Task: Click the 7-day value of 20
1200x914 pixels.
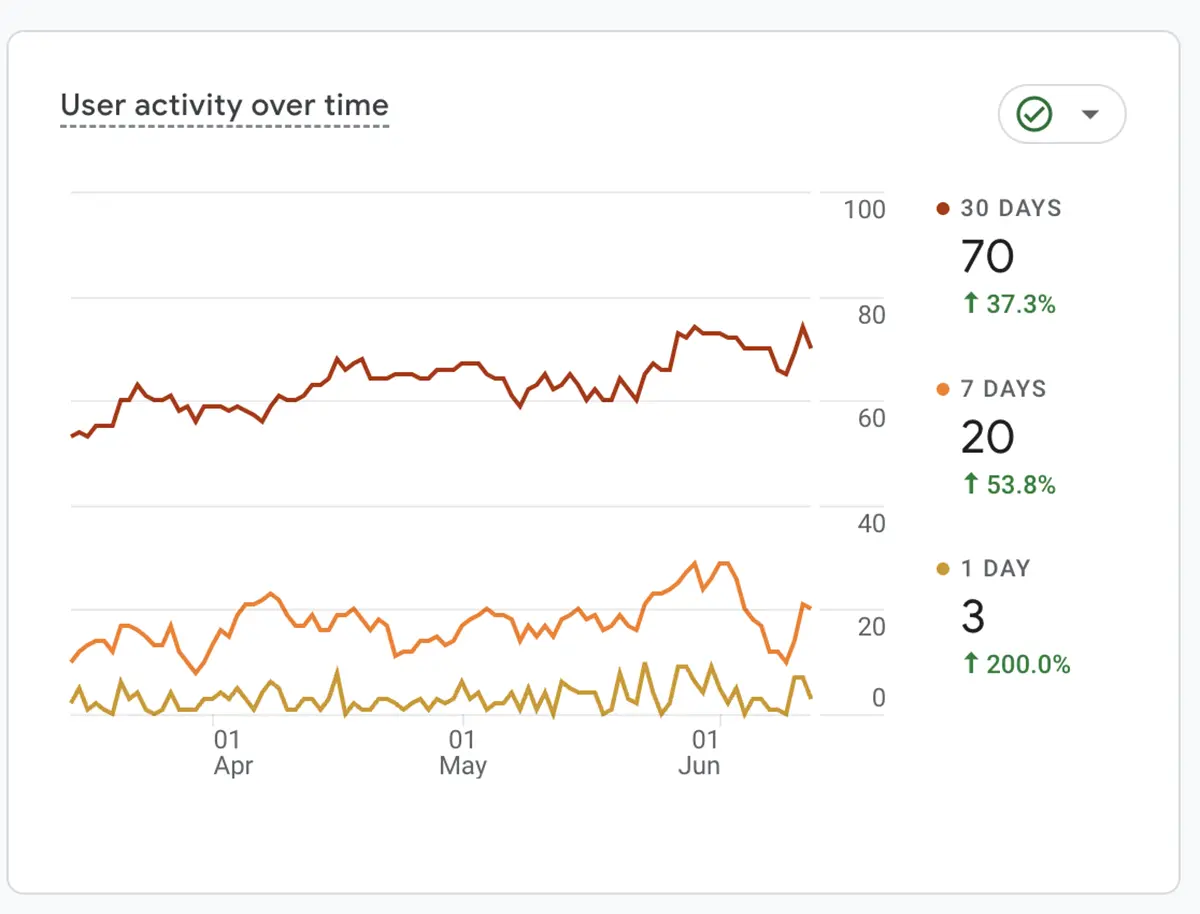Action: 987,437
